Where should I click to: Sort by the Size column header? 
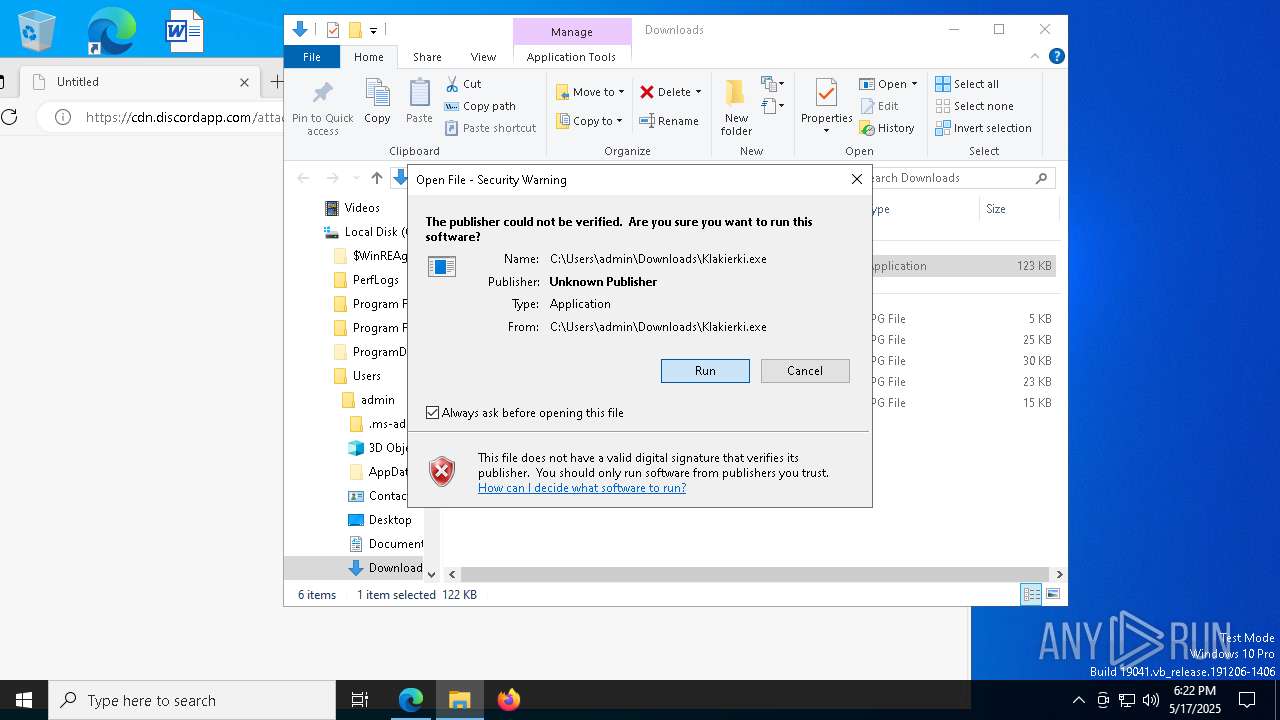pyautogui.click(x=1017, y=209)
